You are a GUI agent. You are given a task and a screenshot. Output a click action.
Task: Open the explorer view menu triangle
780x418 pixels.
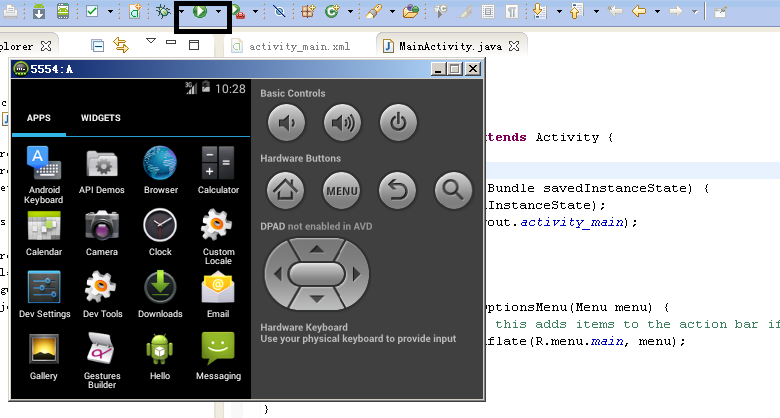pyautogui.click(x=150, y=42)
